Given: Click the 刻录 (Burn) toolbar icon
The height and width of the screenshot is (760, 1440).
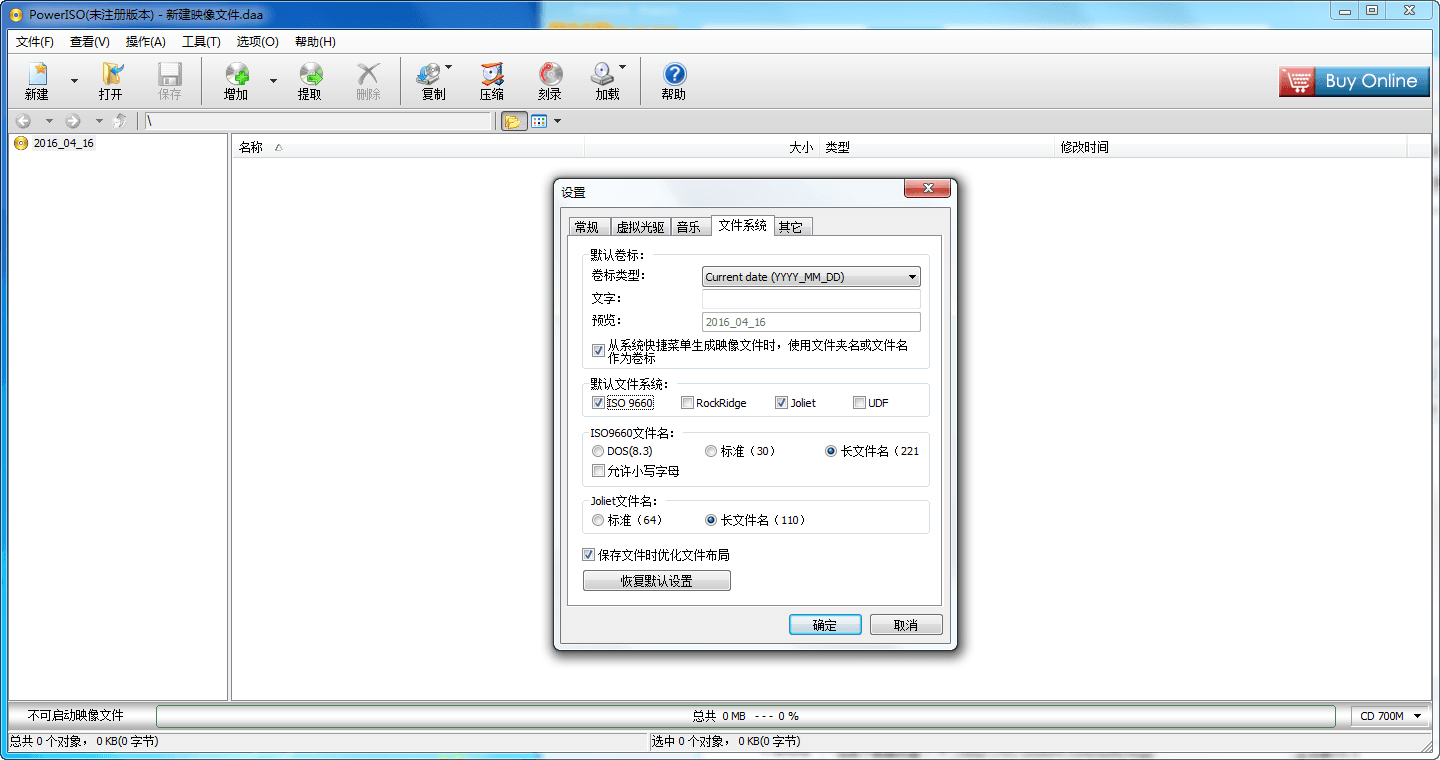Looking at the screenshot, I should tap(550, 81).
